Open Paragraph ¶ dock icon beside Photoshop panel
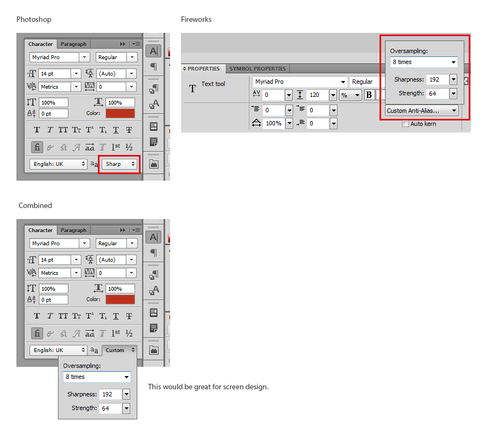Viewport: 490px width, 438px height. point(154,66)
